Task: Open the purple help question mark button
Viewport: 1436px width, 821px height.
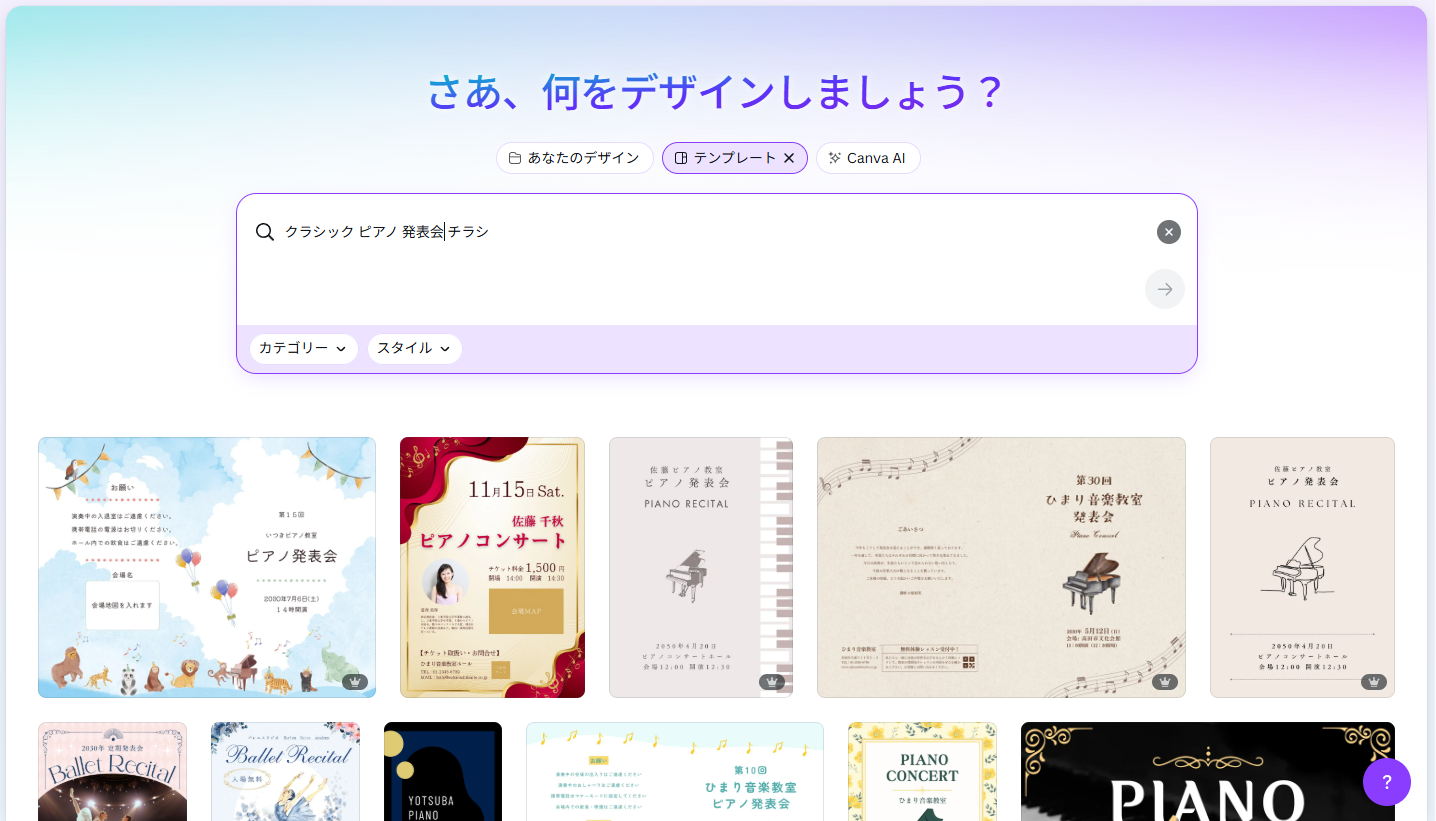Action: (1386, 782)
